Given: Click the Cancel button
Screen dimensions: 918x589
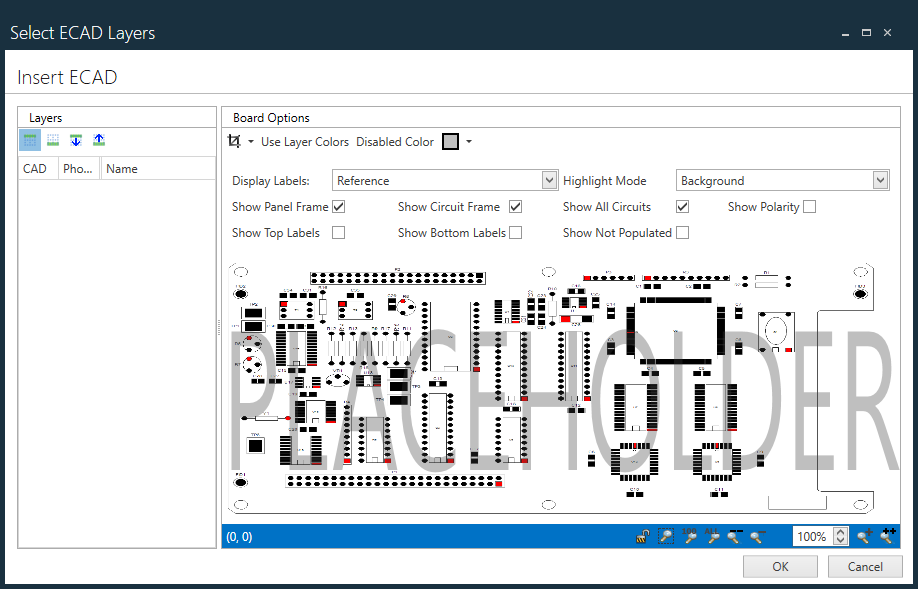Looking at the screenshot, I should click(864, 566).
